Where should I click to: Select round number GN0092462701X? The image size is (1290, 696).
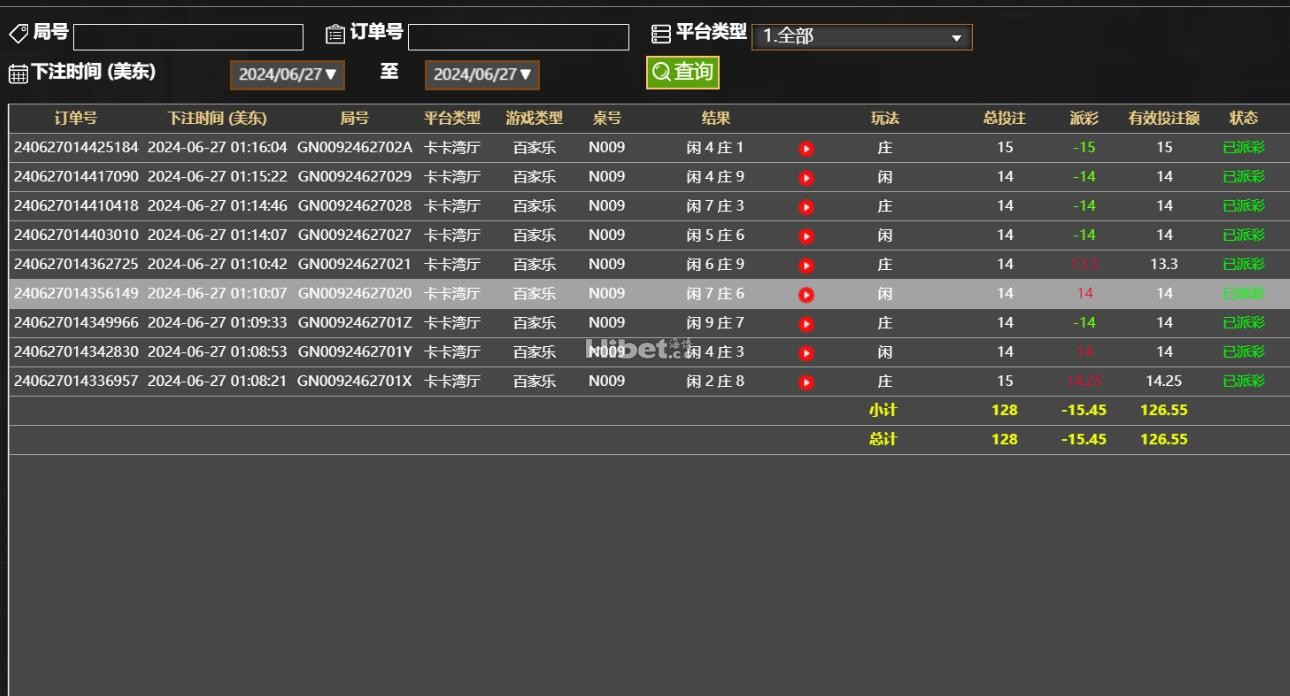354,381
